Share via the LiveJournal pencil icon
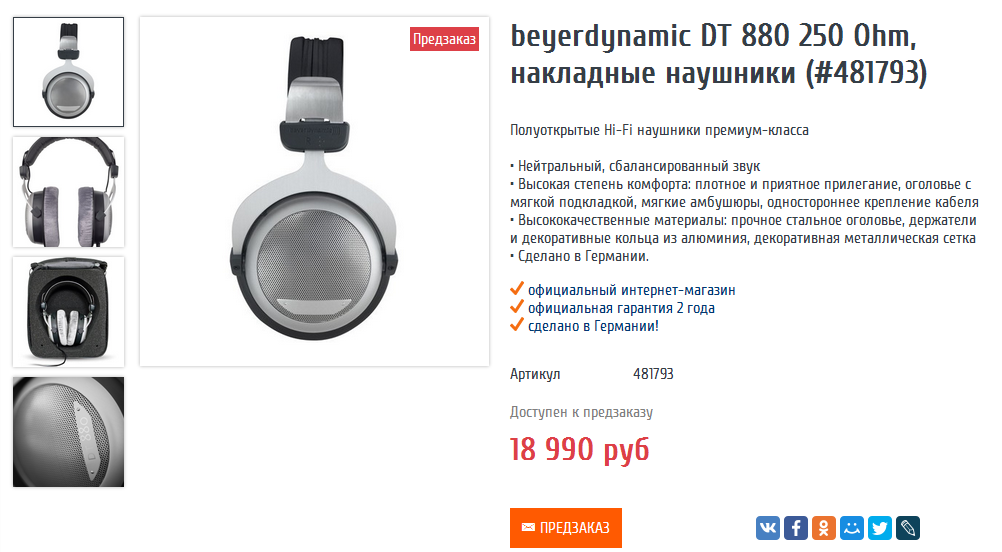Image resolution: width=1002 pixels, height=552 pixels. pyautogui.click(x=908, y=528)
